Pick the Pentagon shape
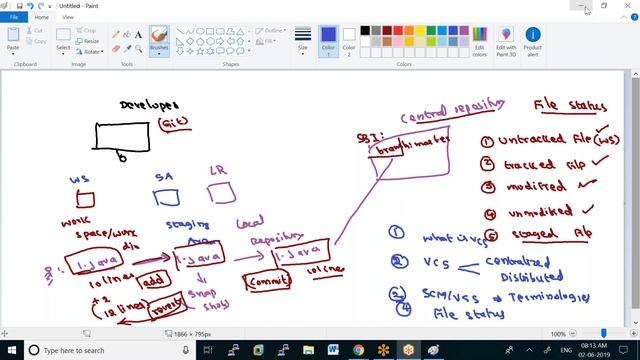 pos(200,41)
